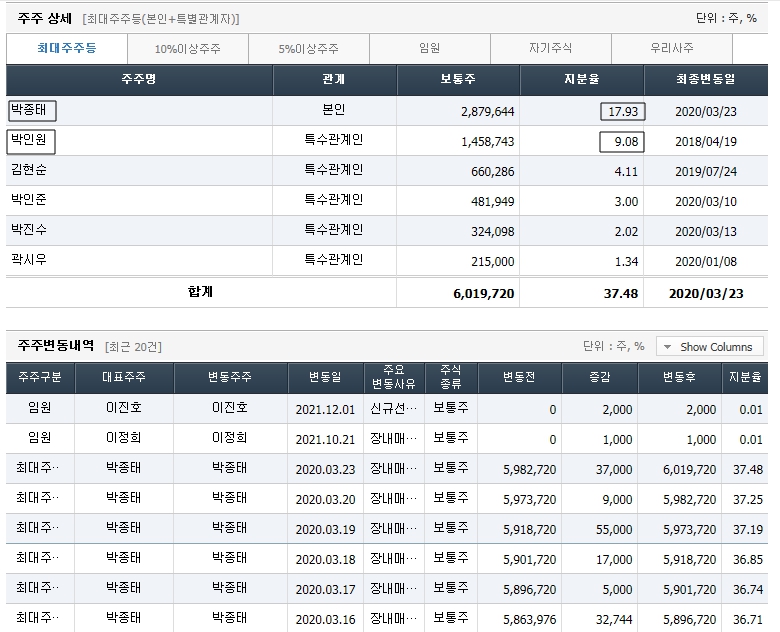
Task: Open the 우리사주 tab
Action: pyautogui.click(x=672, y=49)
